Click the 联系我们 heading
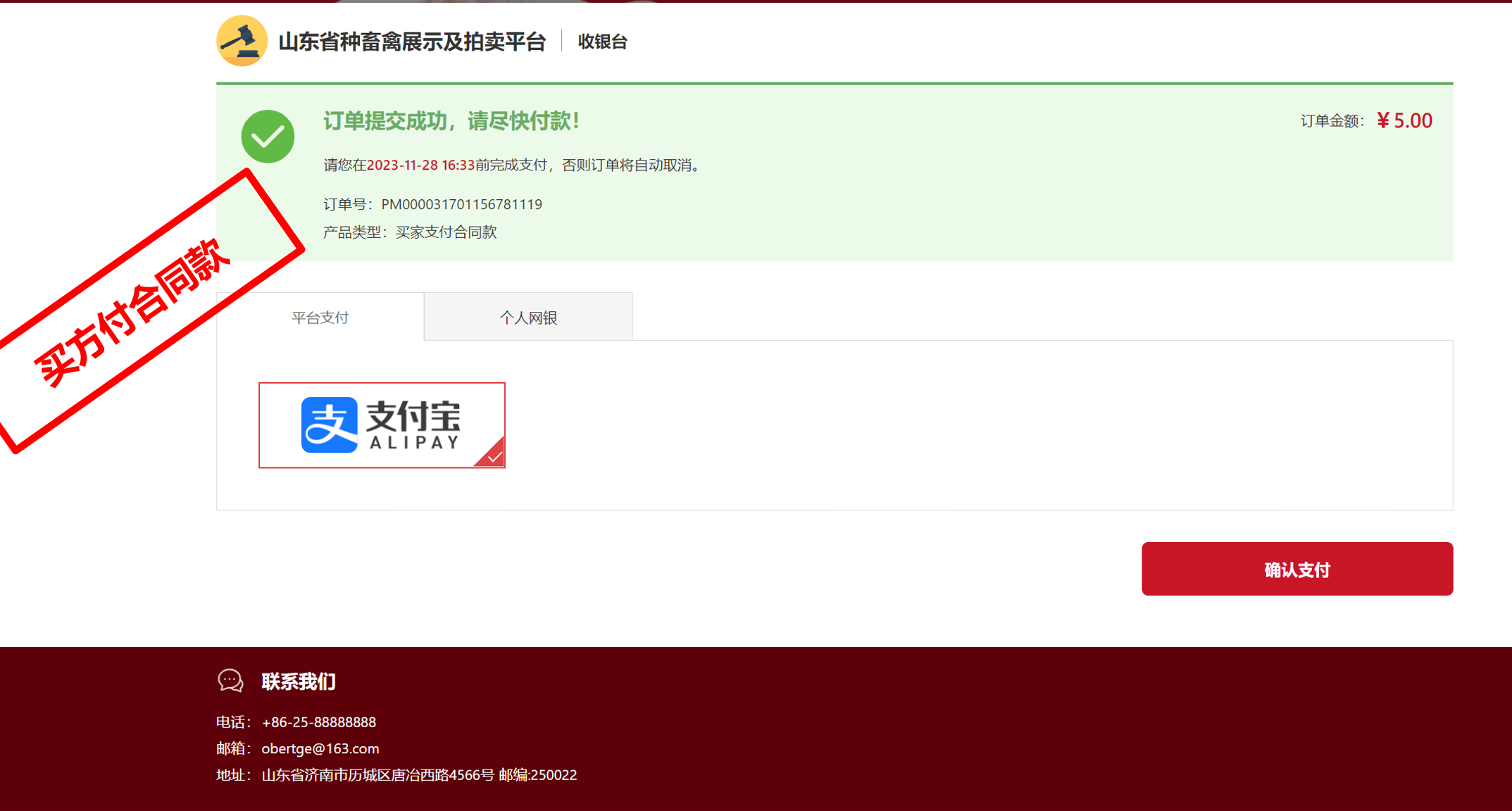The height and width of the screenshot is (811, 1512). pos(299,681)
